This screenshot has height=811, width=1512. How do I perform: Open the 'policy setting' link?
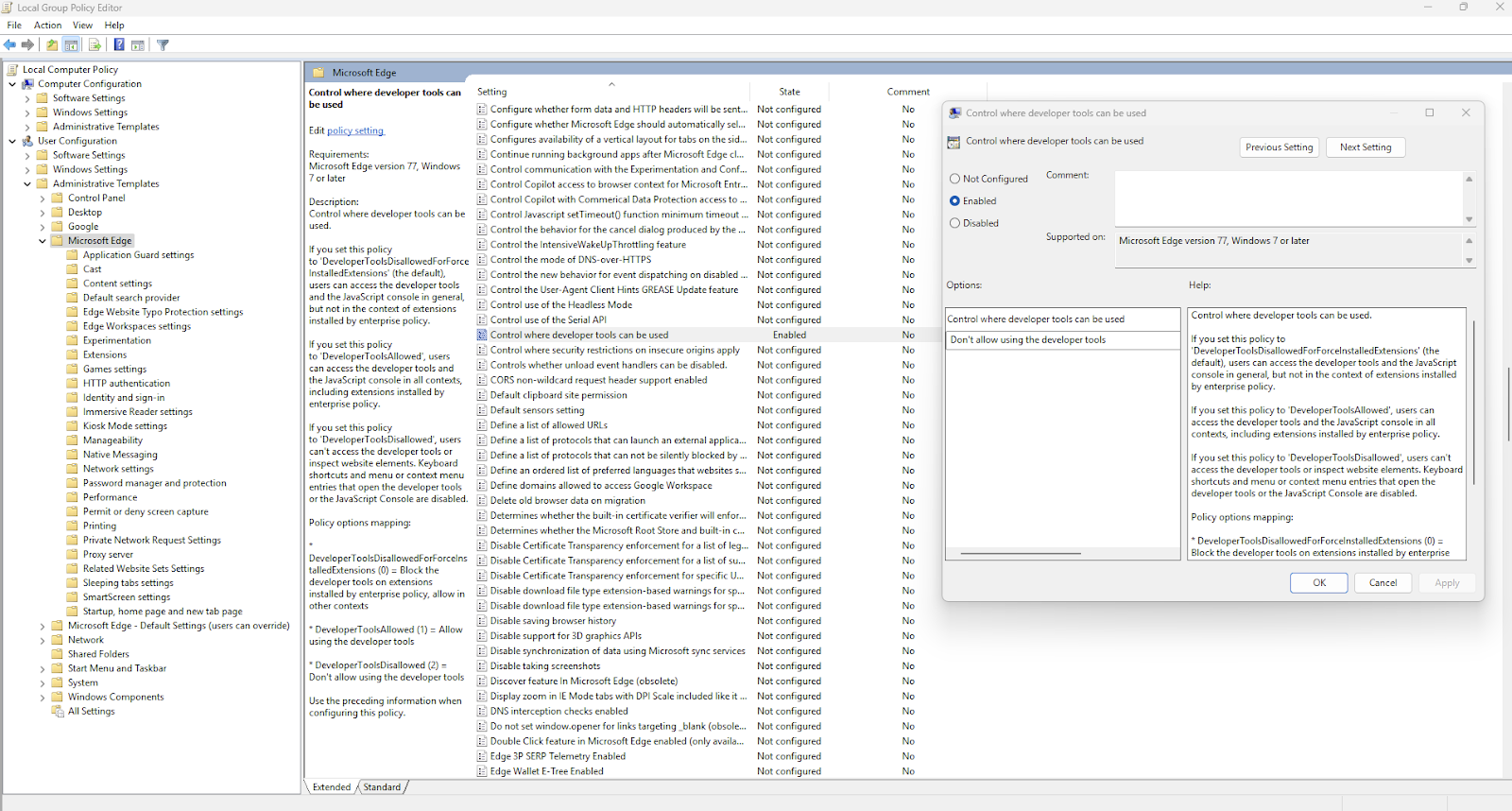pos(355,130)
